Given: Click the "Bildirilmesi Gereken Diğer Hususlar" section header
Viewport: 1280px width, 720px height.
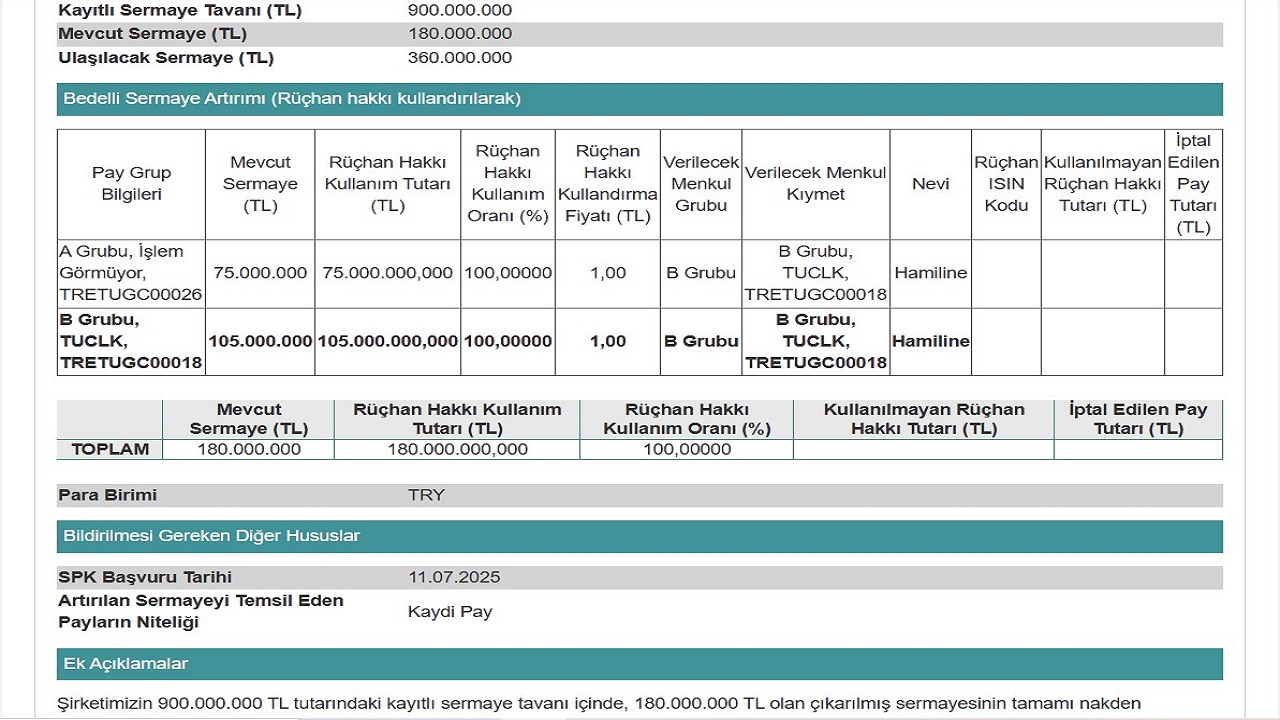Looking at the screenshot, I should tap(211, 536).
